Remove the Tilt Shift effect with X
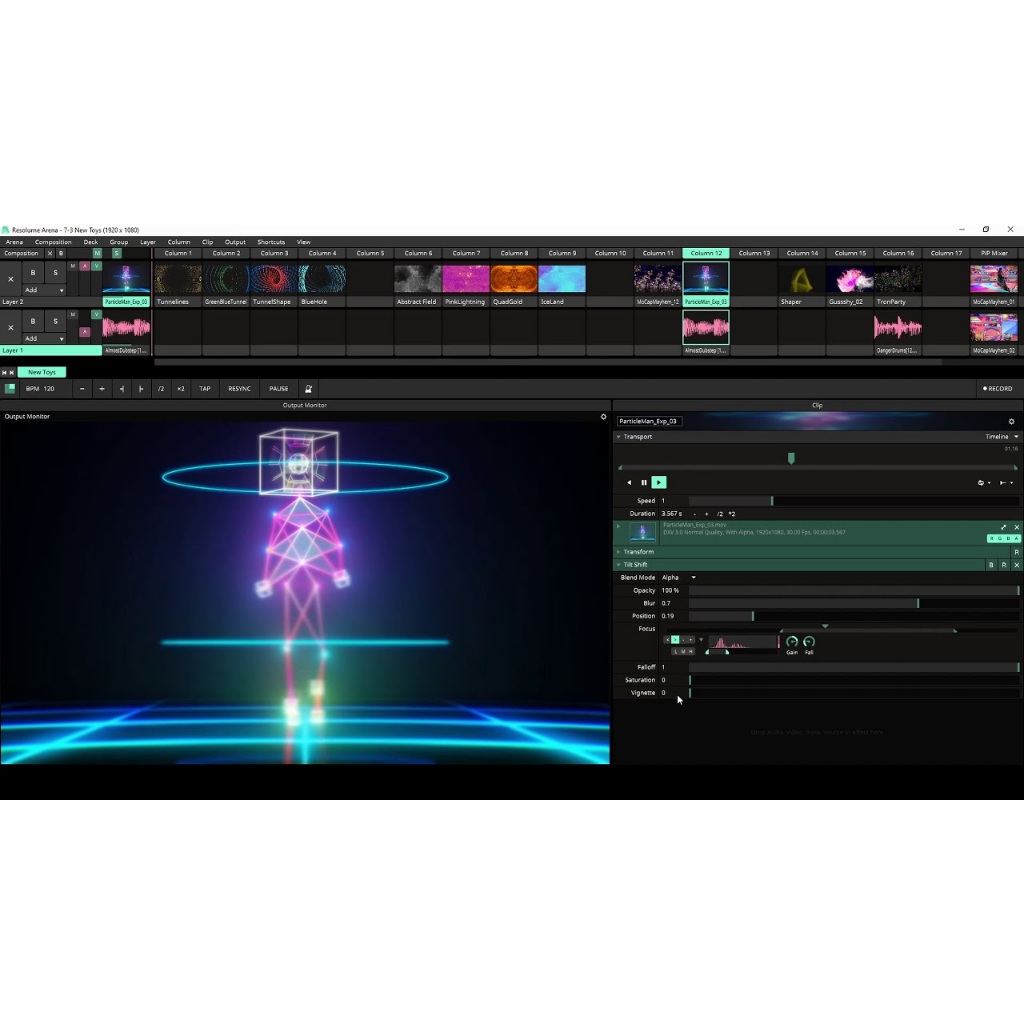1024x1024 pixels. point(1017,565)
